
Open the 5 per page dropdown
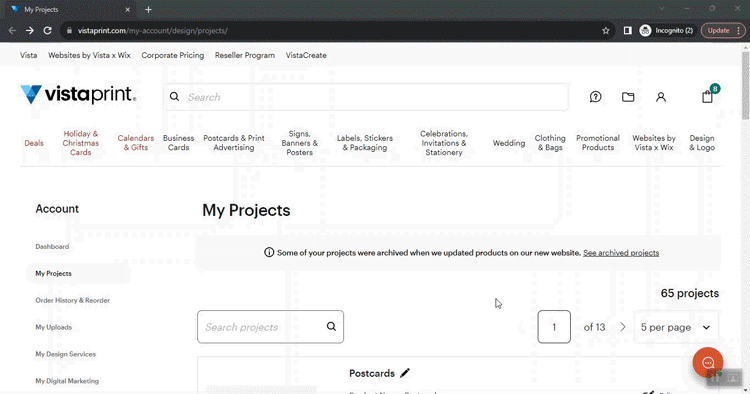point(676,327)
